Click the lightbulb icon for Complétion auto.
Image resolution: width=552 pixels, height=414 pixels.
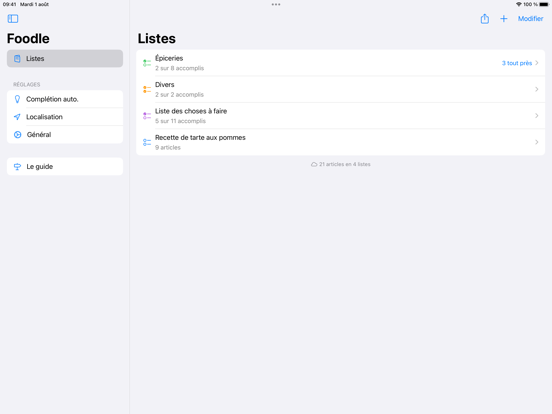click(17, 99)
